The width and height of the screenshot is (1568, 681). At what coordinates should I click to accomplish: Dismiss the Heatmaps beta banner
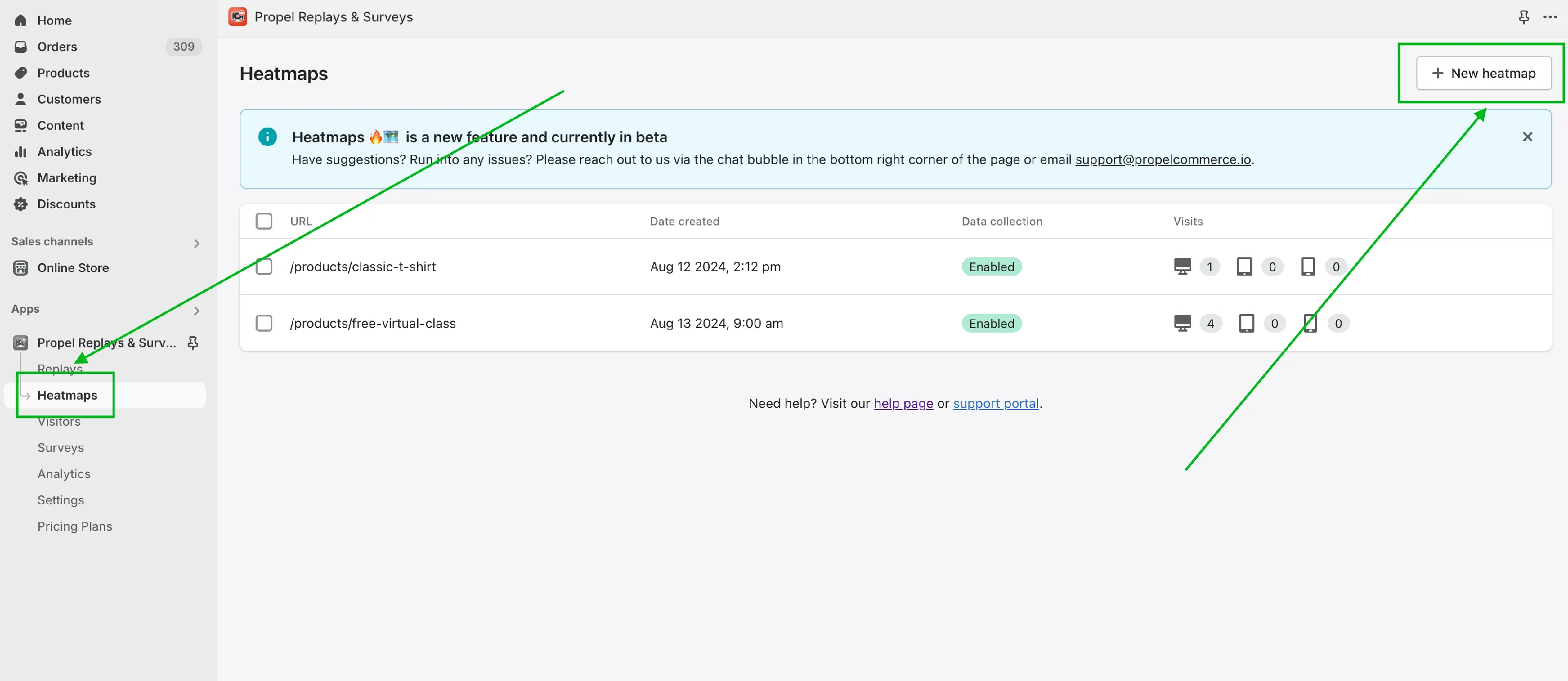(1527, 137)
